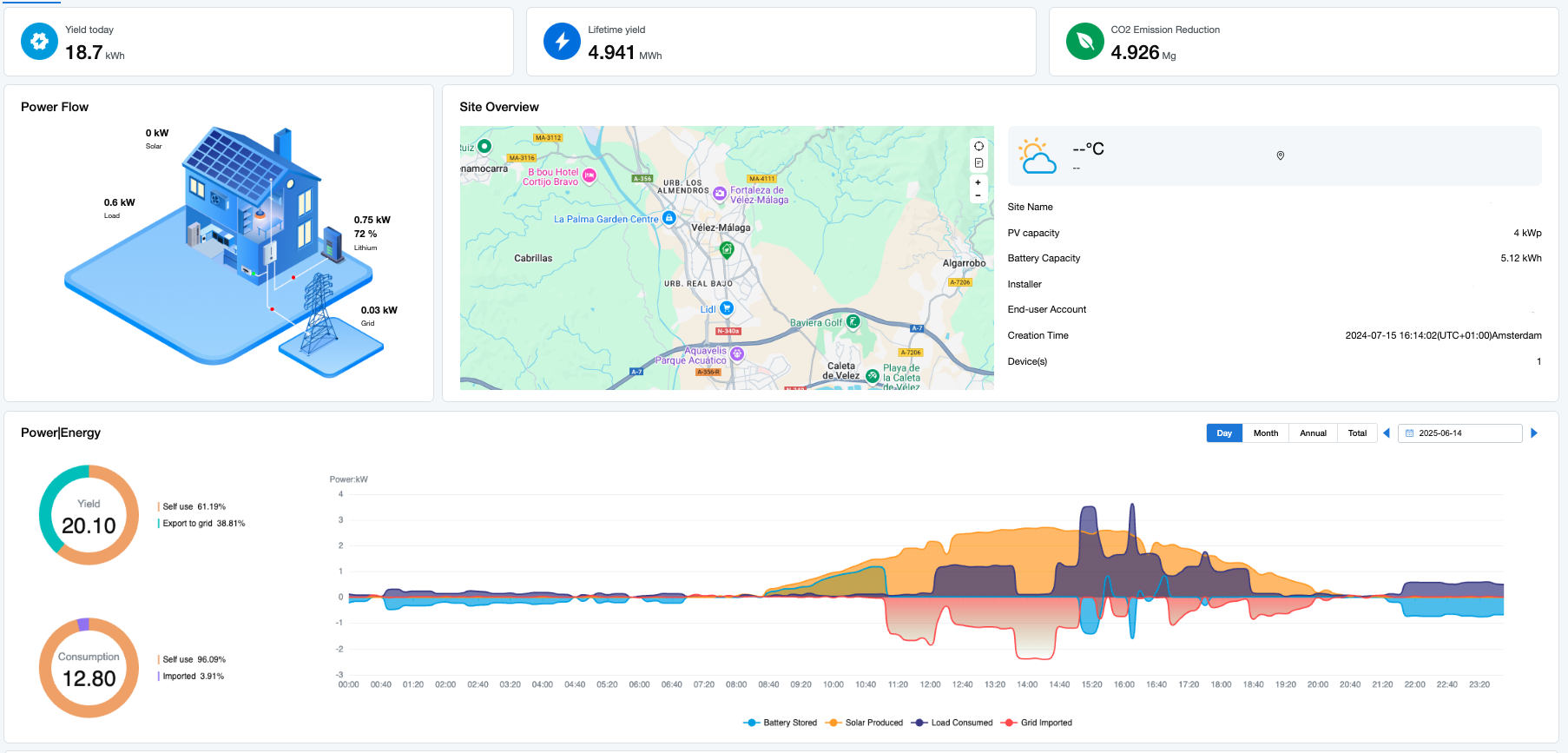Switch chart to Month view
This screenshot has height=753, width=1568.
point(1265,433)
